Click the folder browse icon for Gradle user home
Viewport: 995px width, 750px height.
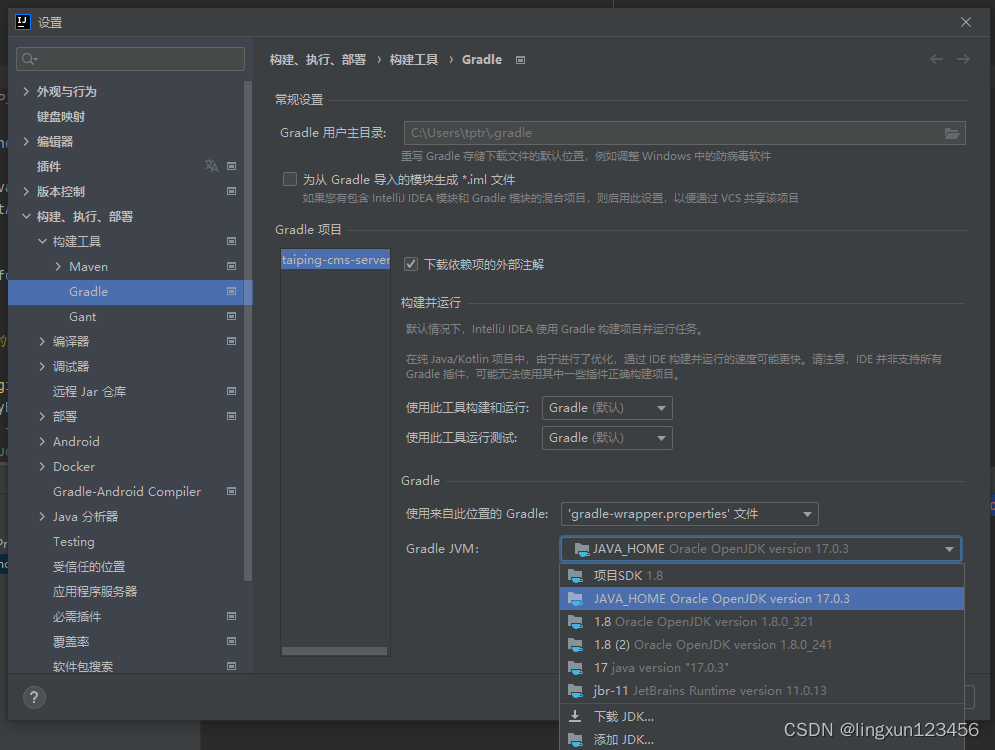(951, 133)
